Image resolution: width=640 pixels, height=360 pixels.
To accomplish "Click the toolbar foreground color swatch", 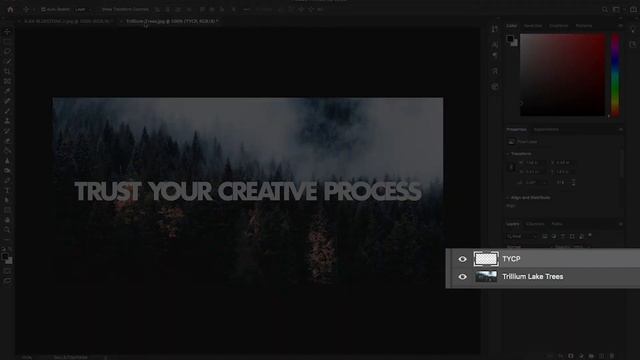I will [x=5, y=257].
